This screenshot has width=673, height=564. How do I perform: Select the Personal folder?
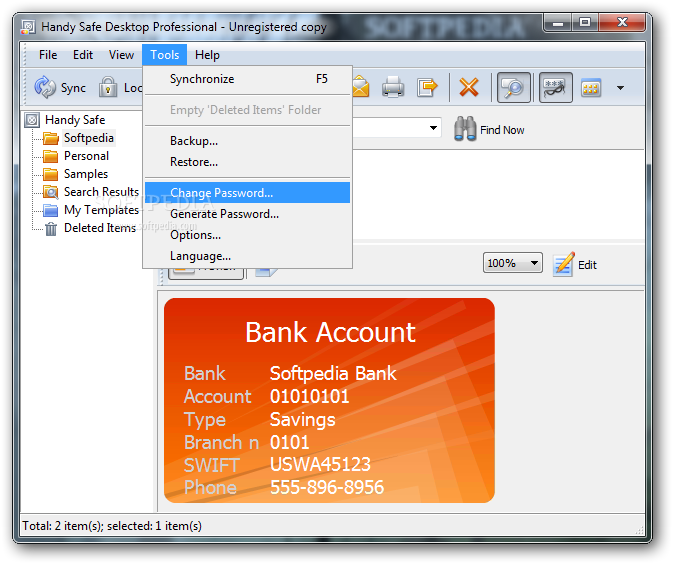(x=86, y=156)
